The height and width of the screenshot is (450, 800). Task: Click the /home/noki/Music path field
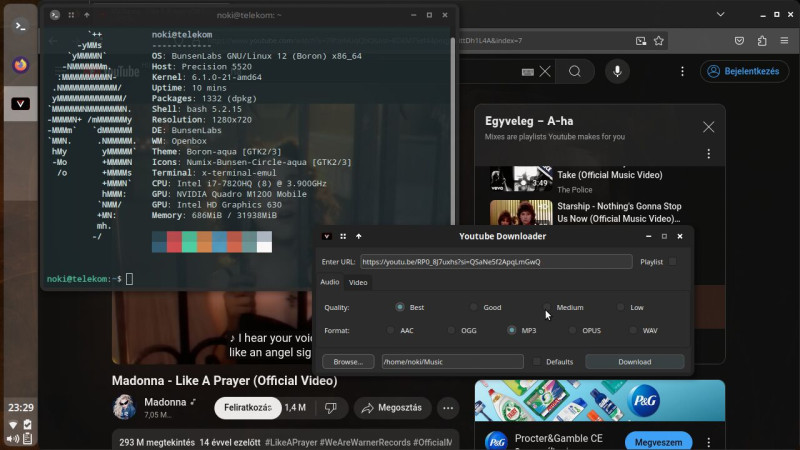coord(453,362)
